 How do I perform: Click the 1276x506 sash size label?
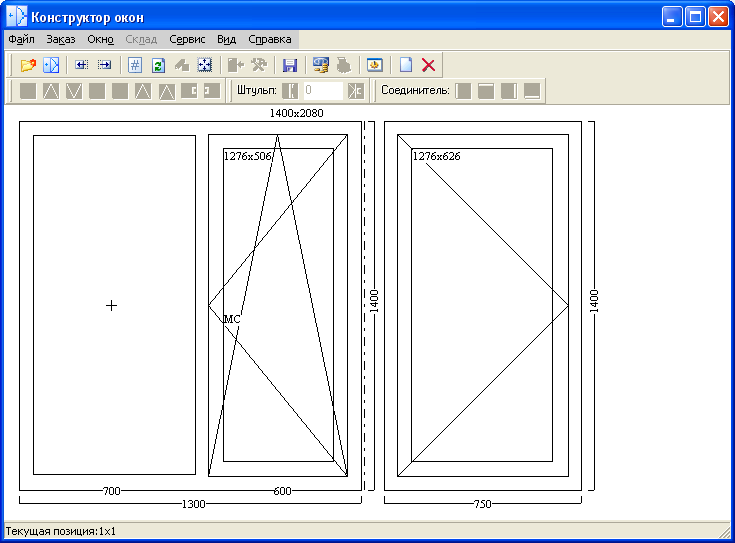coord(248,156)
